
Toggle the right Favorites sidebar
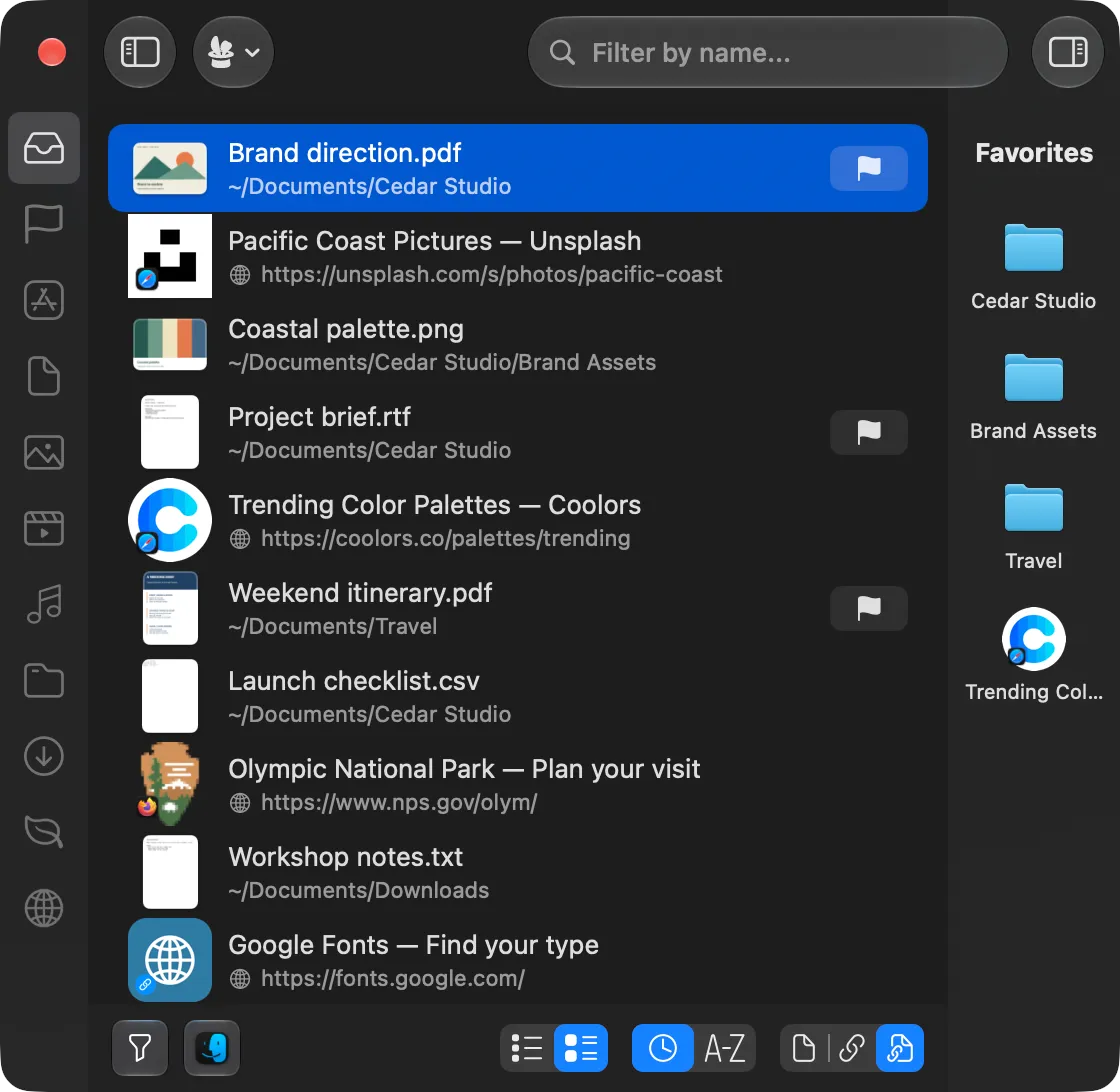(x=1068, y=52)
